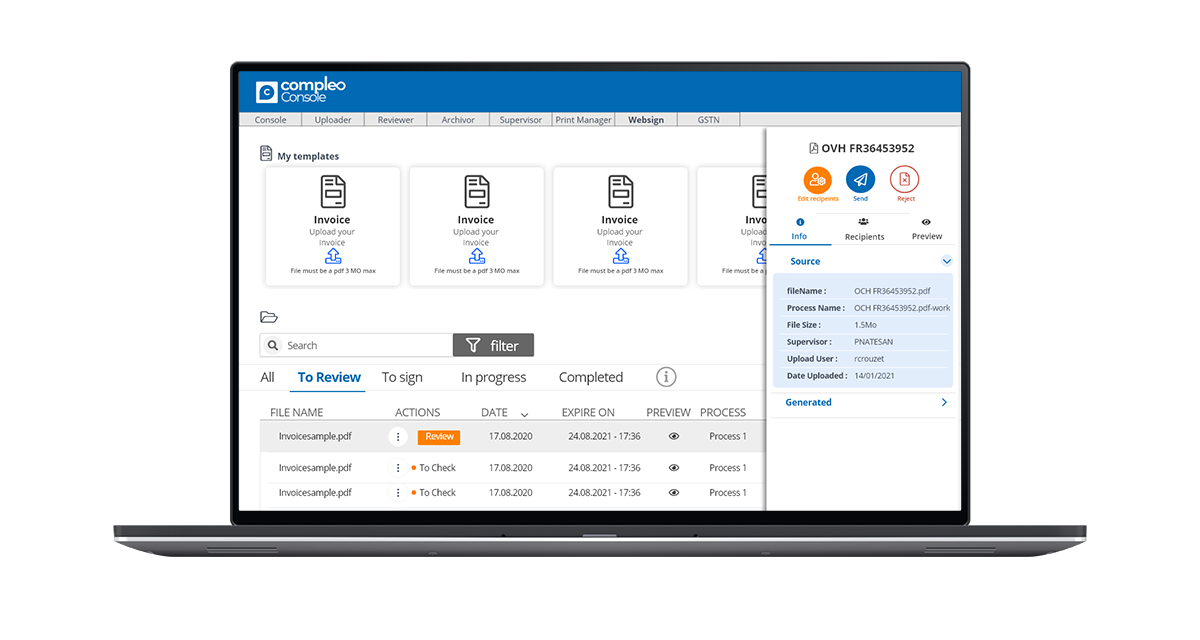Click the orange Edit recipients icon
This screenshot has height=640, width=1200.
818,180
